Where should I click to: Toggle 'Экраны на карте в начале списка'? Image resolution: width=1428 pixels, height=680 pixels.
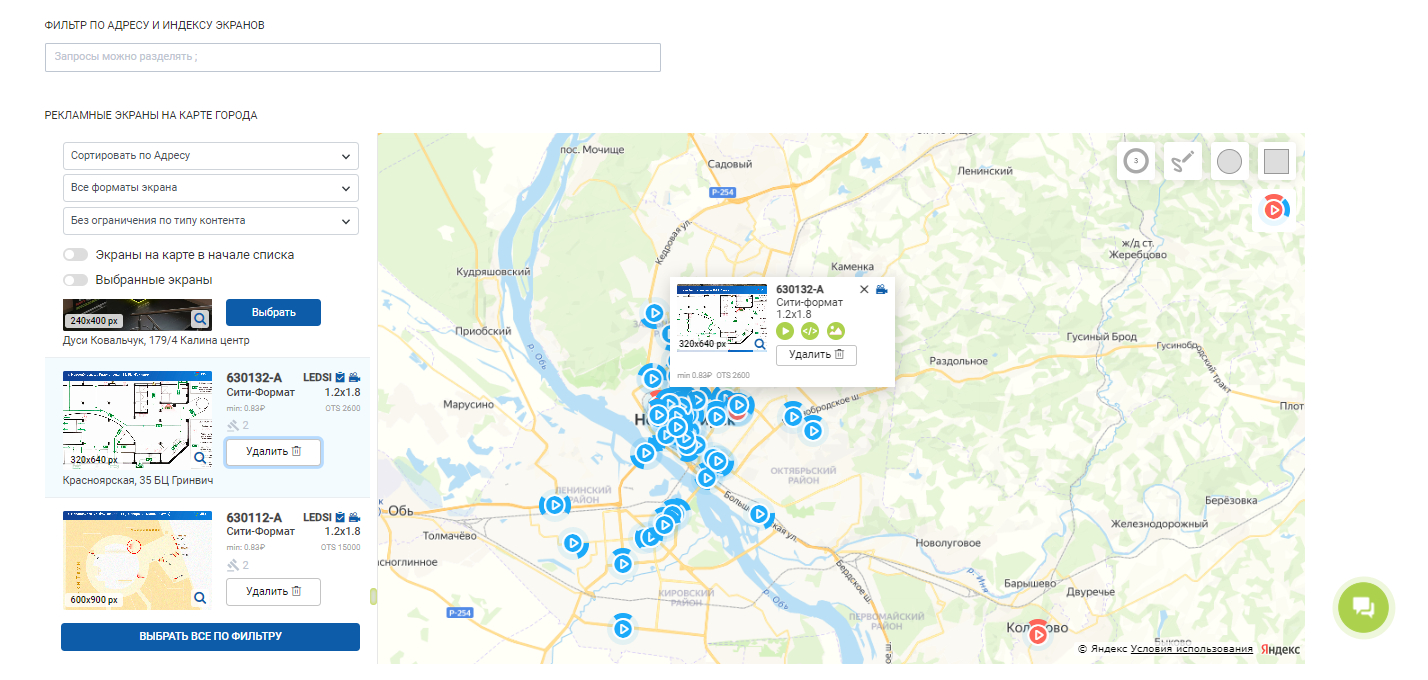(x=75, y=255)
